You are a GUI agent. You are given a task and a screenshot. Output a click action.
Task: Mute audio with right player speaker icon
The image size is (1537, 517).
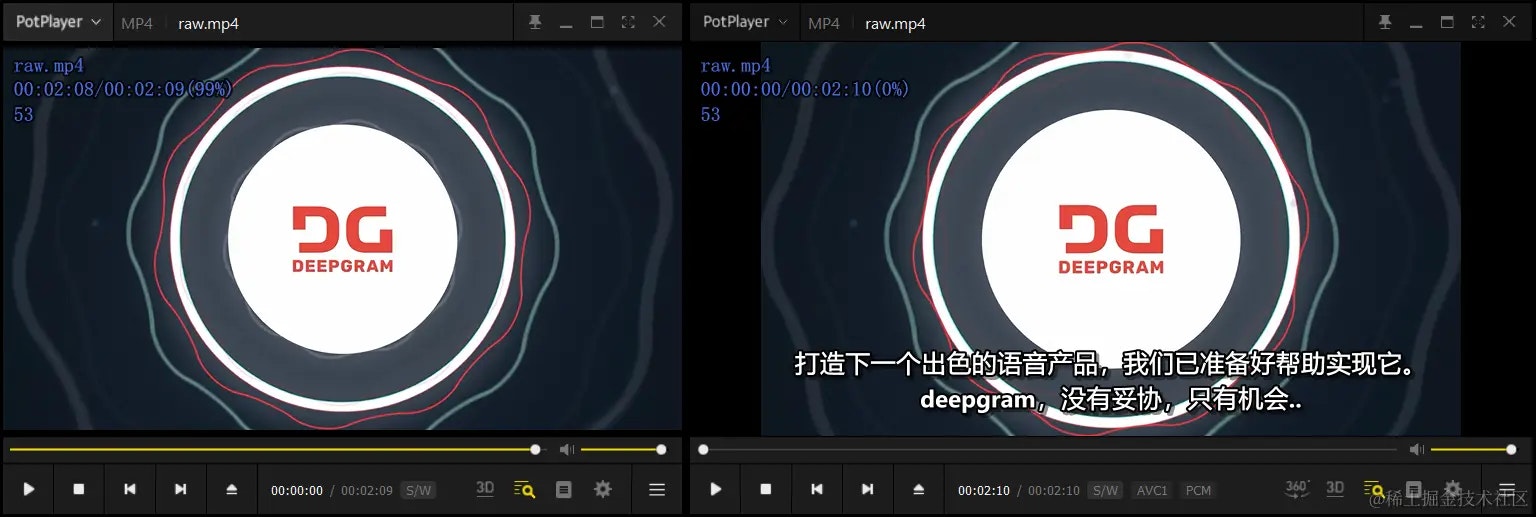pyautogui.click(x=1416, y=450)
